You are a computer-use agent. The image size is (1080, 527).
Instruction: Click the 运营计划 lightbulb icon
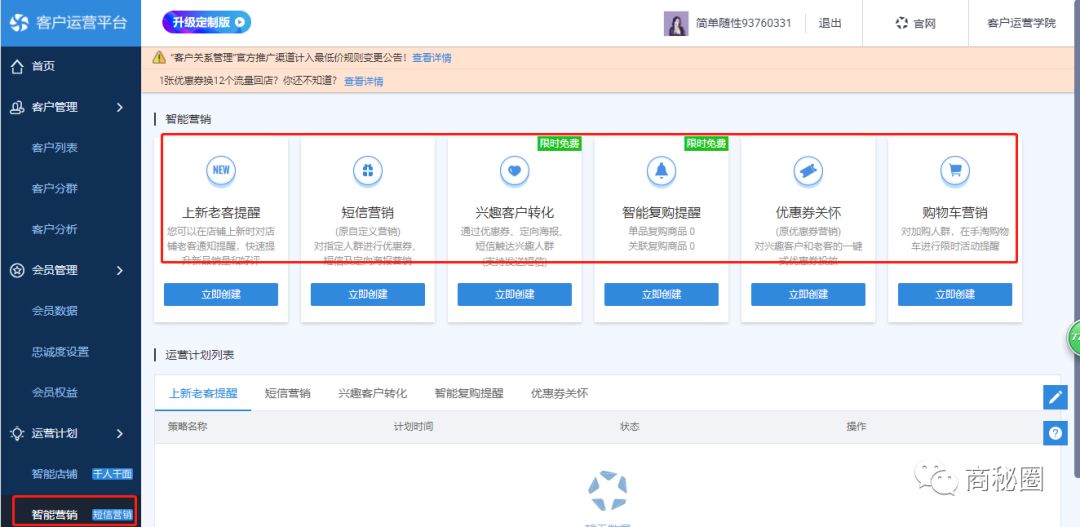pos(18,433)
